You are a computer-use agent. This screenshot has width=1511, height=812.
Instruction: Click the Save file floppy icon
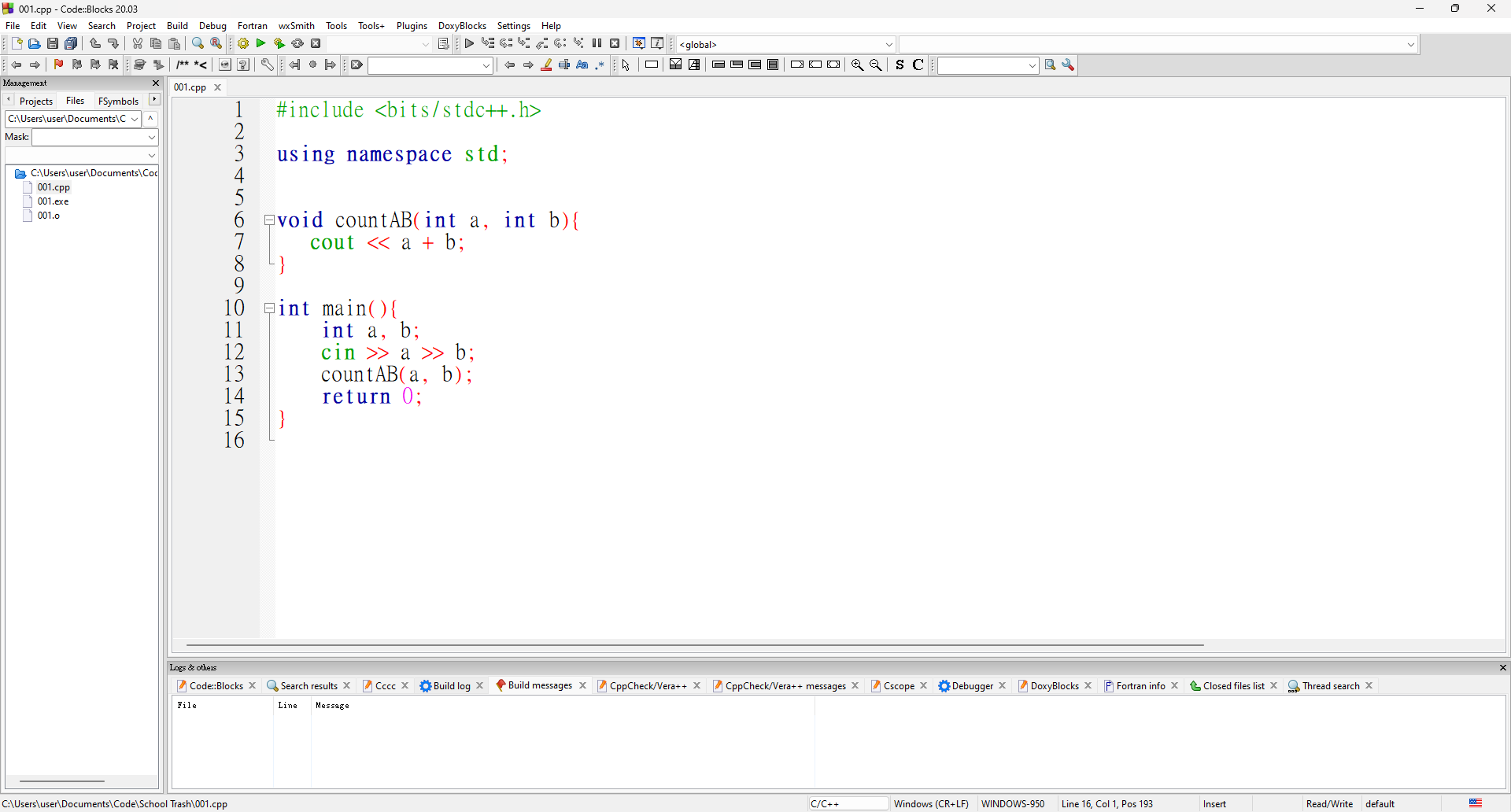coord(53,44)
